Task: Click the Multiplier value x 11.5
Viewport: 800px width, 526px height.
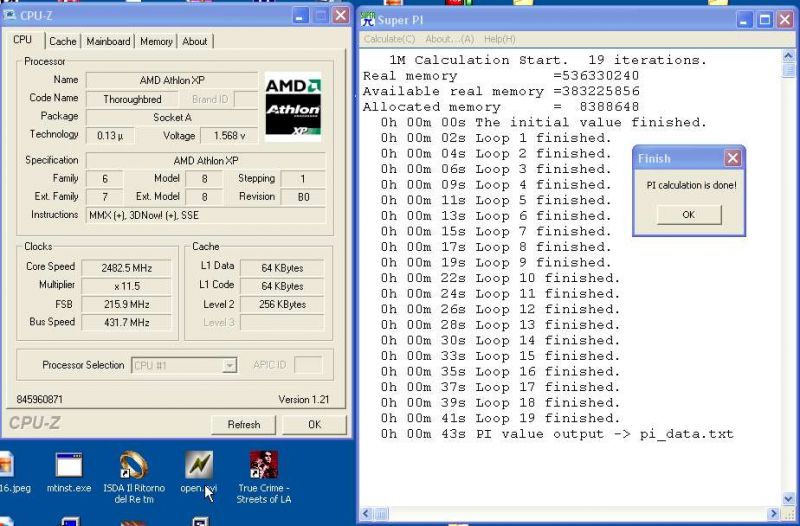Action: (x=127, y=286)
